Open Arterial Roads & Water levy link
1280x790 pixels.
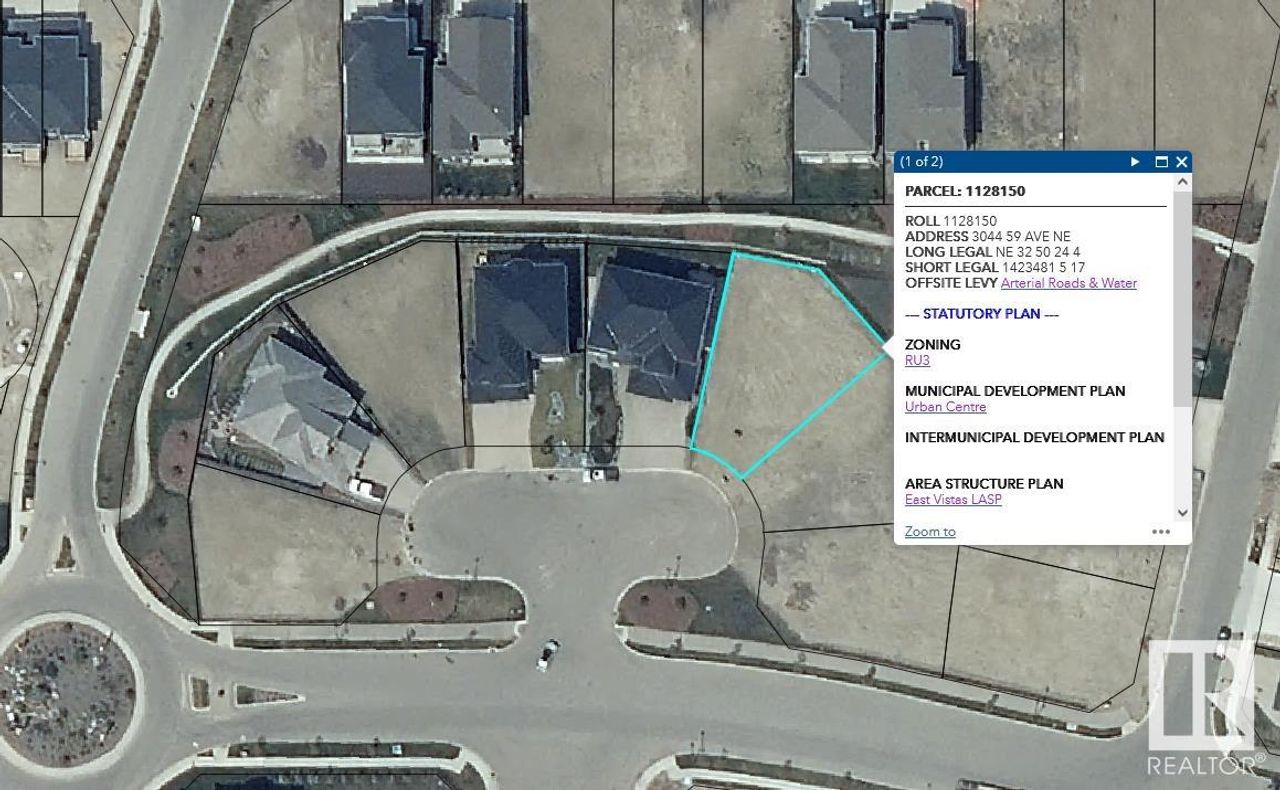(1068, 283)
